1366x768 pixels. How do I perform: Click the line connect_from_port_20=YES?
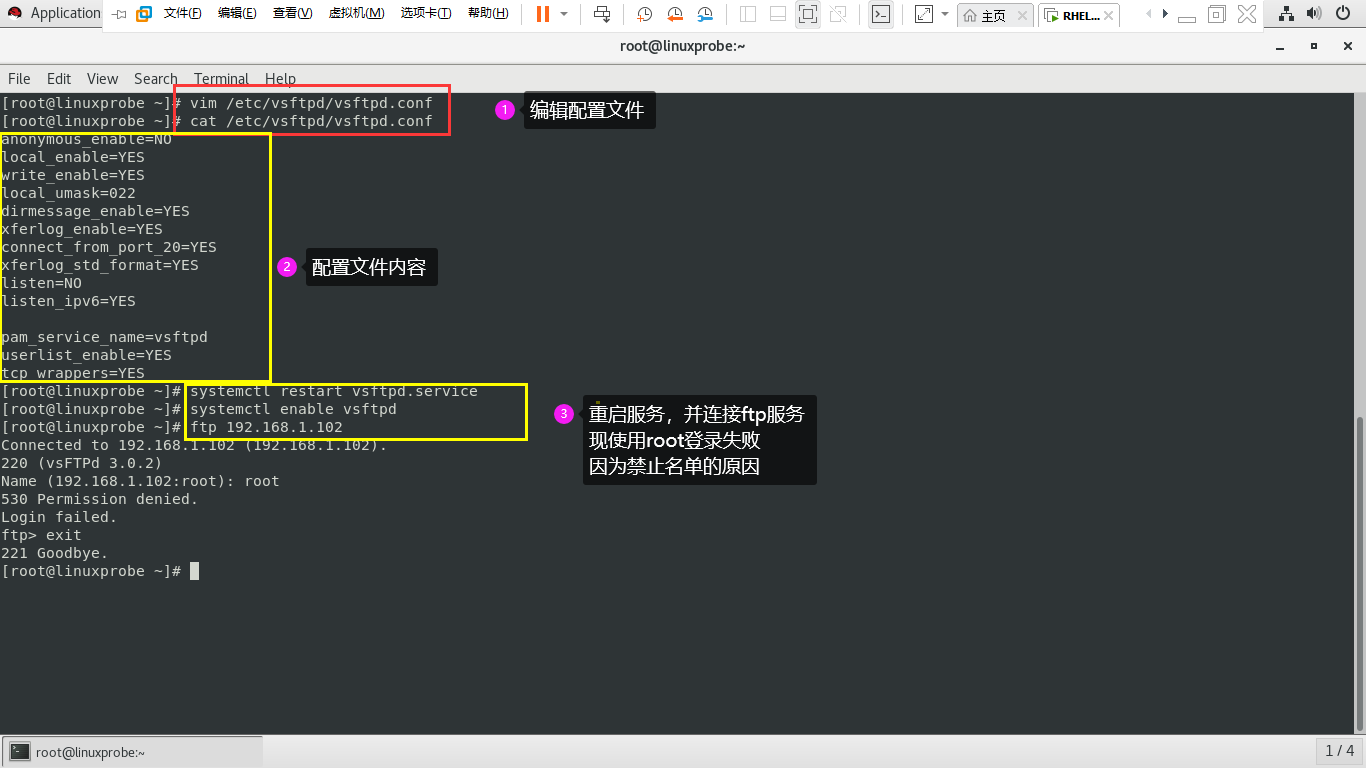tap(109, 247)
